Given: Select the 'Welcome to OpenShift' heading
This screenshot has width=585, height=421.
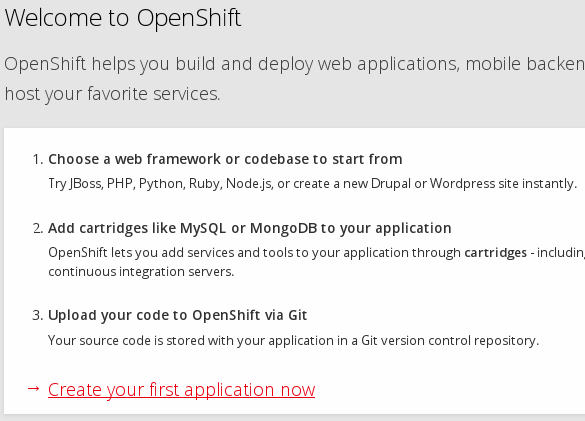Looking at the screenshot, I should (x=123, y=18).
